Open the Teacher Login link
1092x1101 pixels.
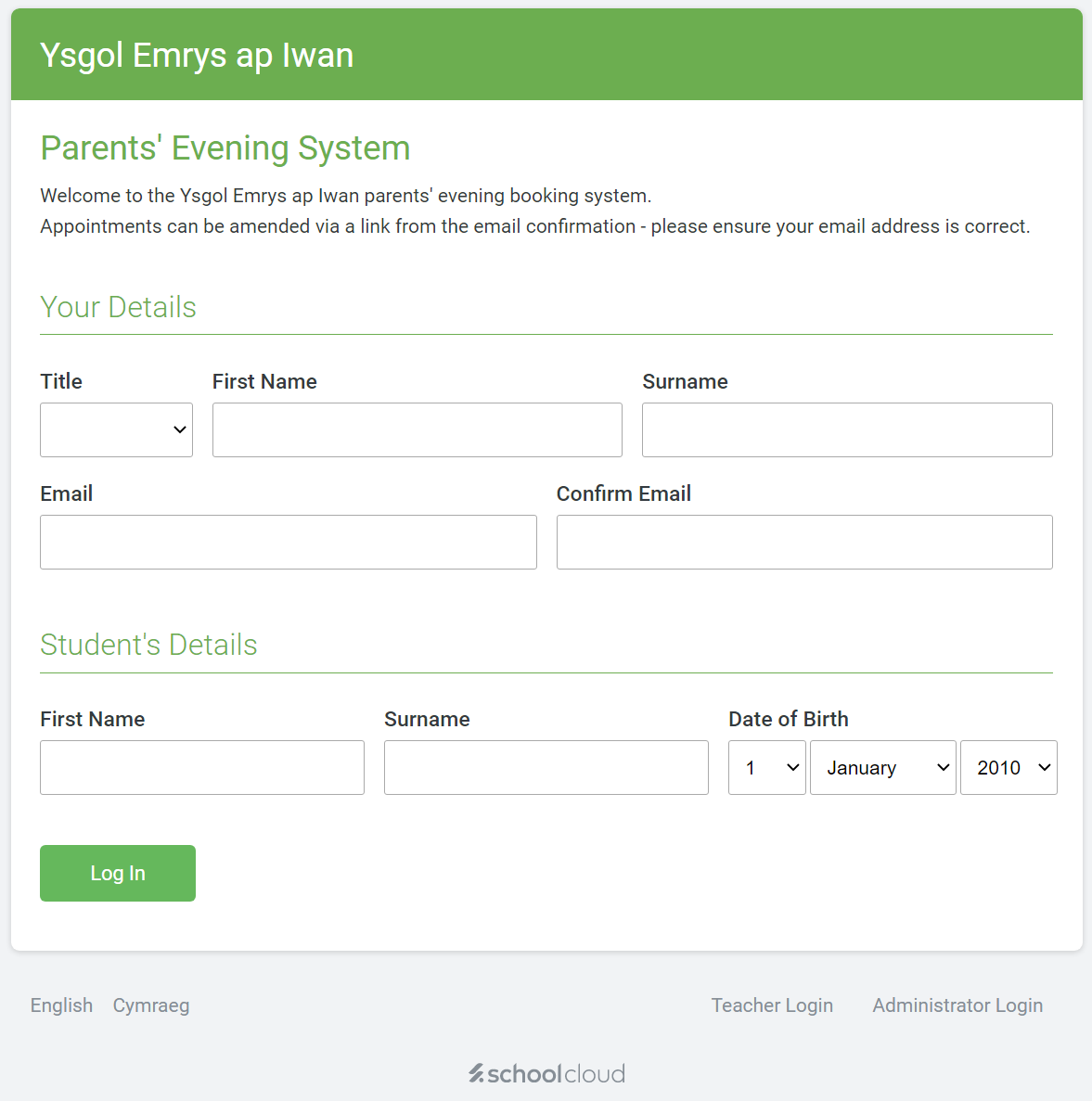(772, 1005)
